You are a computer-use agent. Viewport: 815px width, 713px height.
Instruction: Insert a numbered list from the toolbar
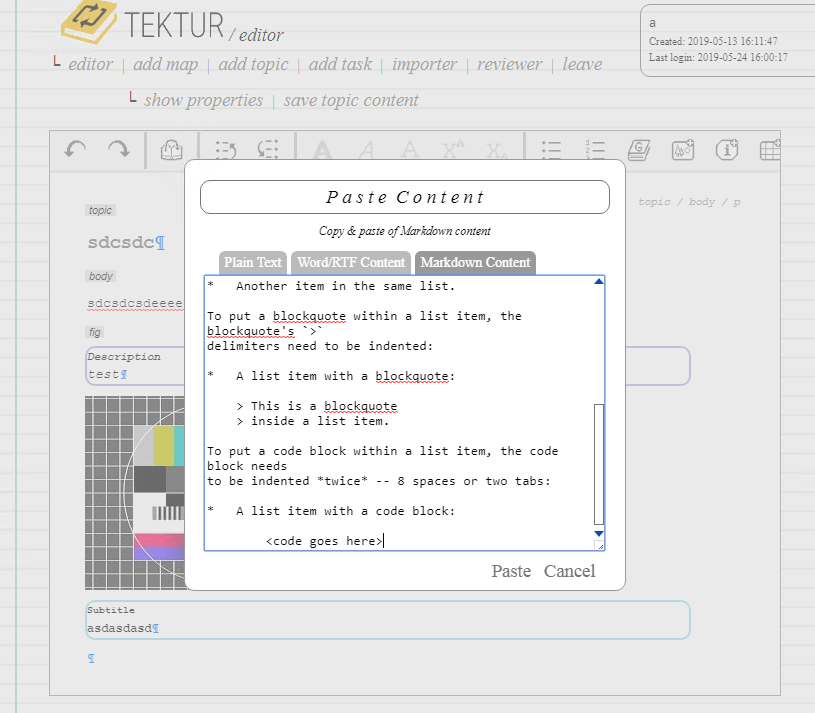(595, 150)
